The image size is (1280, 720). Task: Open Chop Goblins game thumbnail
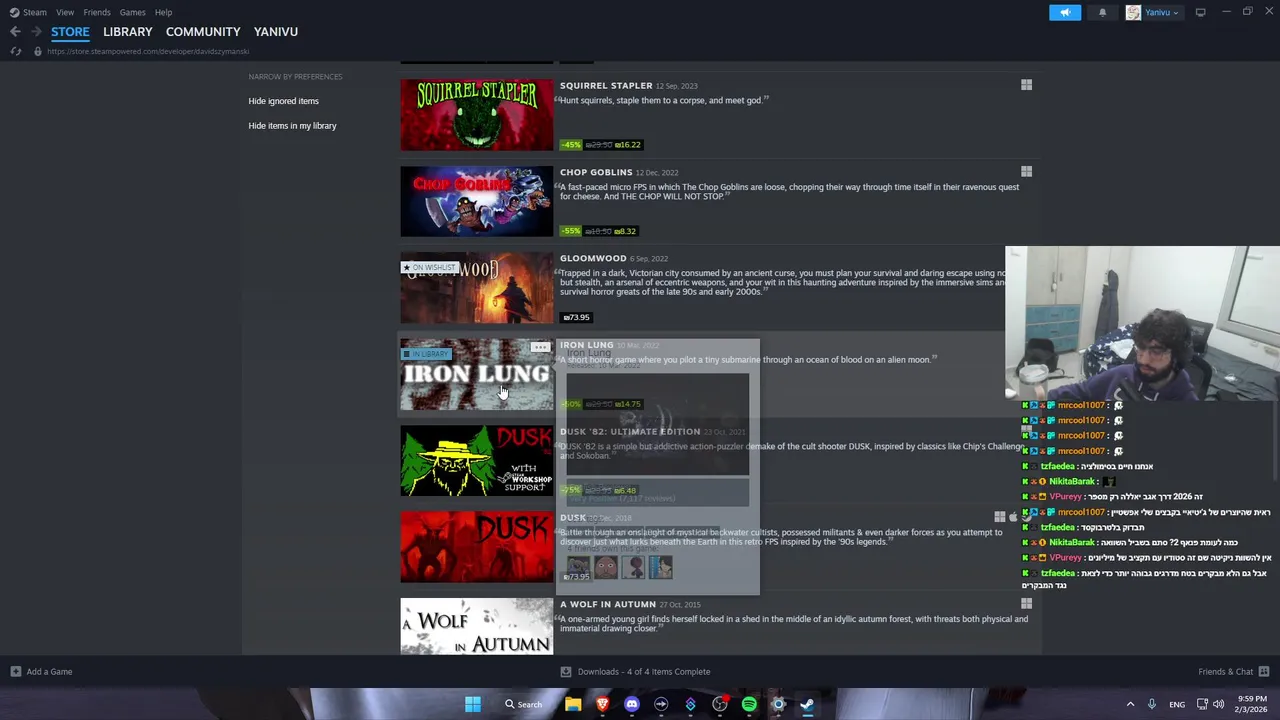click(x=477, y=202)
